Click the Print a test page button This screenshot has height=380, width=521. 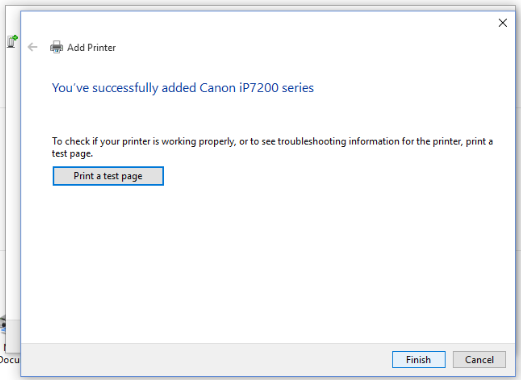click(x=108, y=176)
